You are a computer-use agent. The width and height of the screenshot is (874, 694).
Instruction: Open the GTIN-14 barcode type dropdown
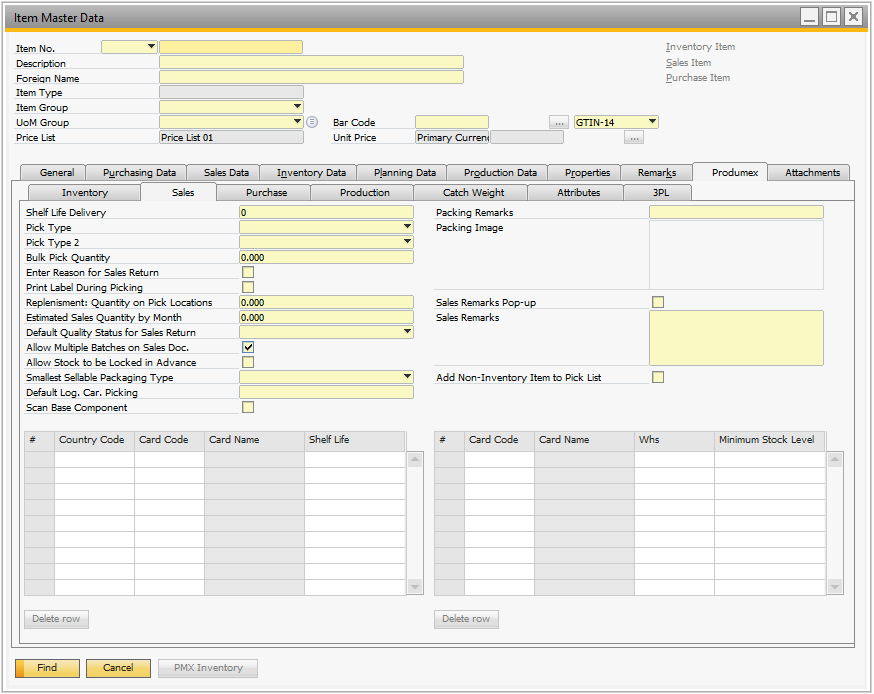[x=652, y=122]
